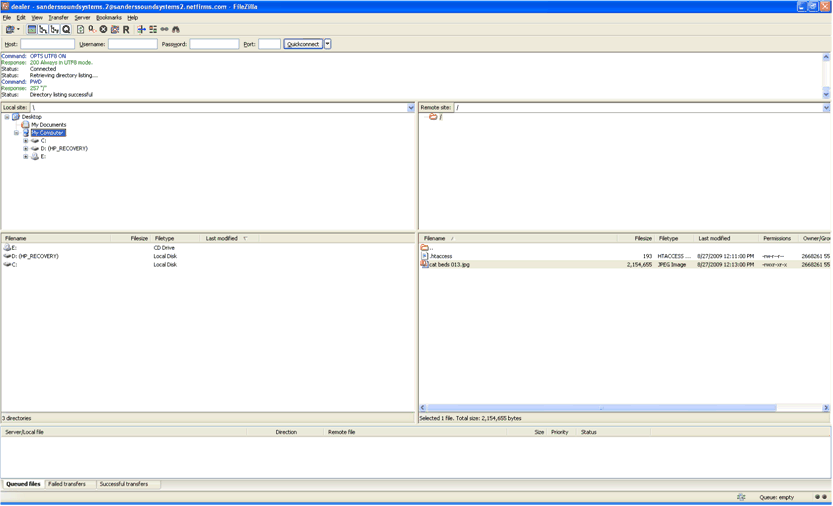Open the Bookmarks menu
833x506 pixels.
point(109,18)
